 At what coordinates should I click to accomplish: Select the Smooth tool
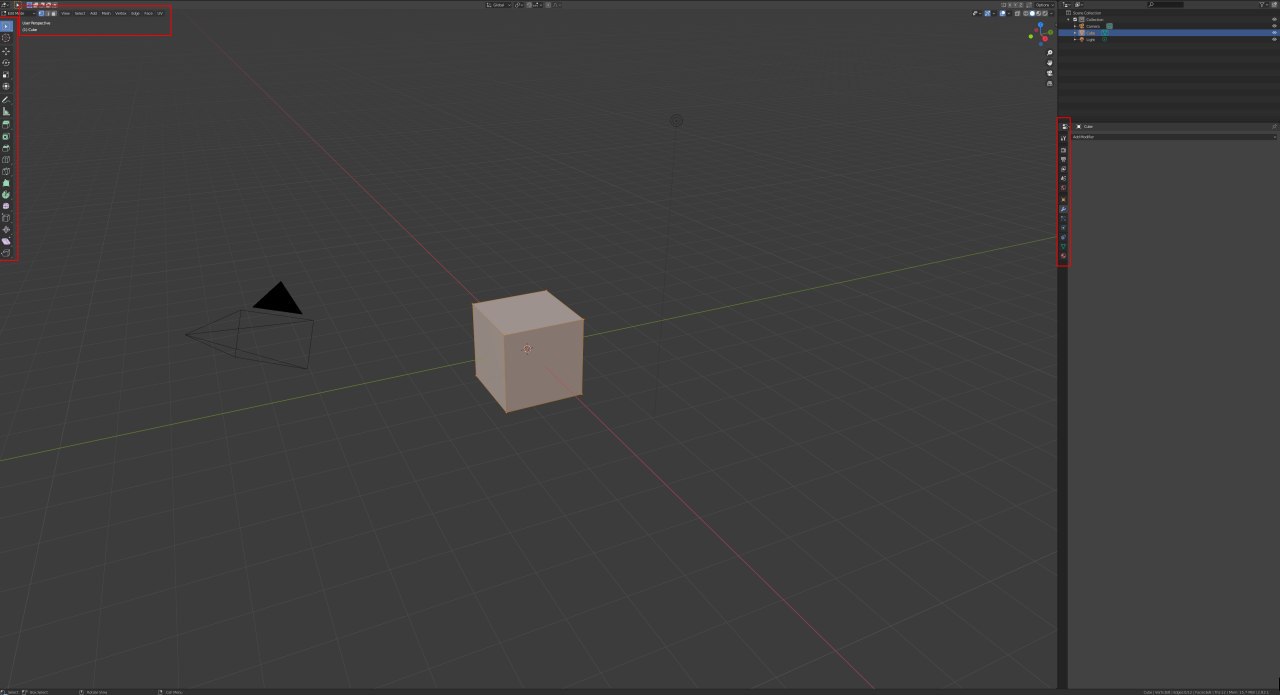point(6,206)
